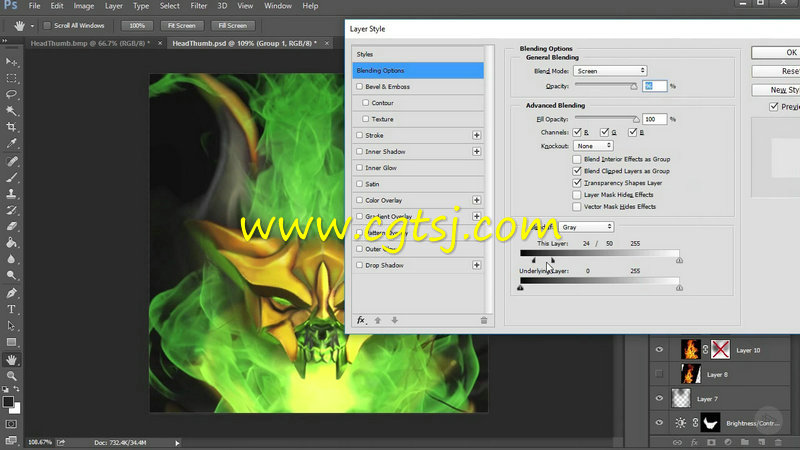Check Layer Mask Hides Effects
This screenshot has width=800, height=450.
coord(577,195)
